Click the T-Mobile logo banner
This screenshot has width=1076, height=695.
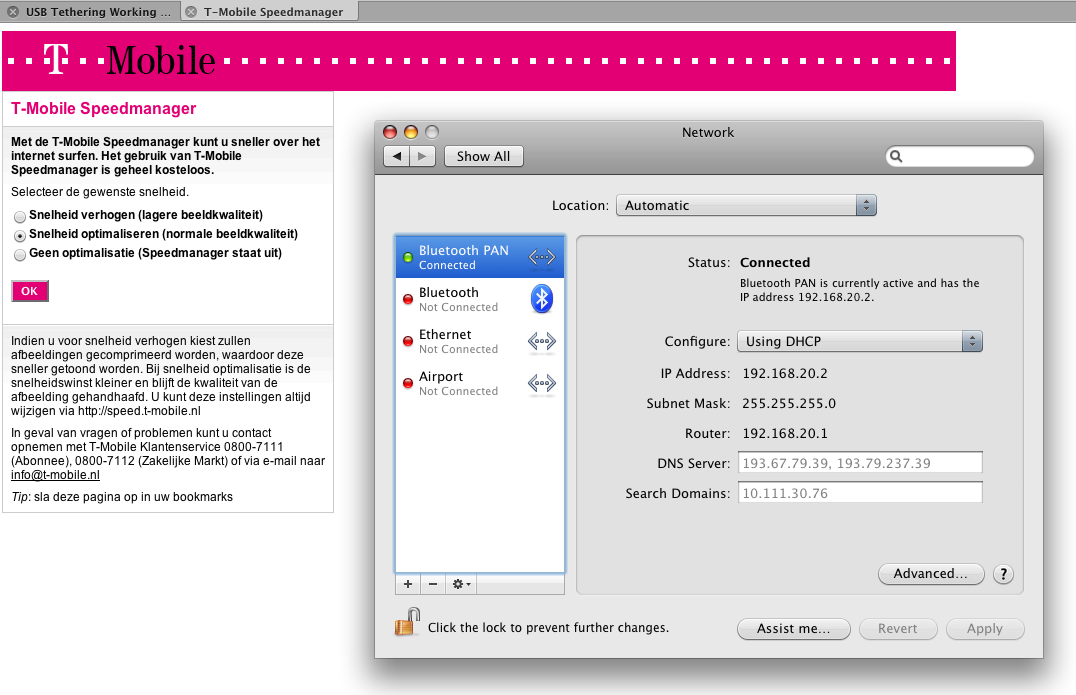click(x=479, y=61)
